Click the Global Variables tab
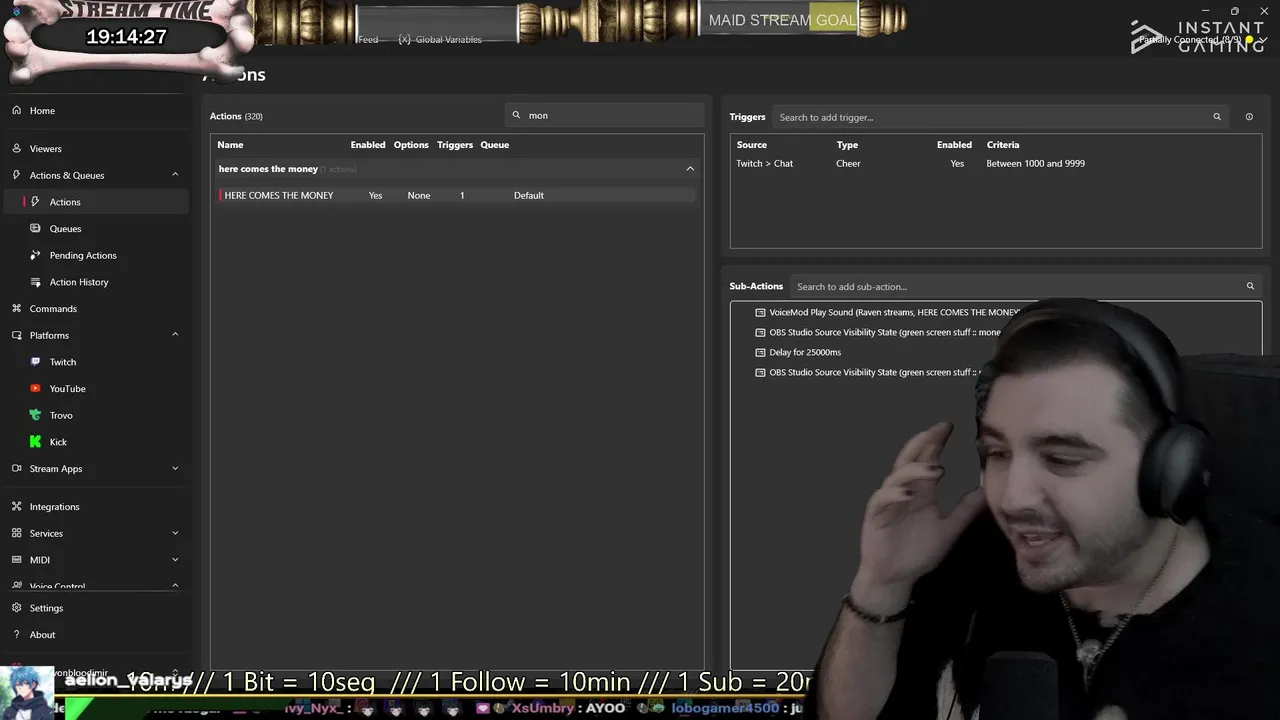The image size is (1280, 720). tap(440, 40)
